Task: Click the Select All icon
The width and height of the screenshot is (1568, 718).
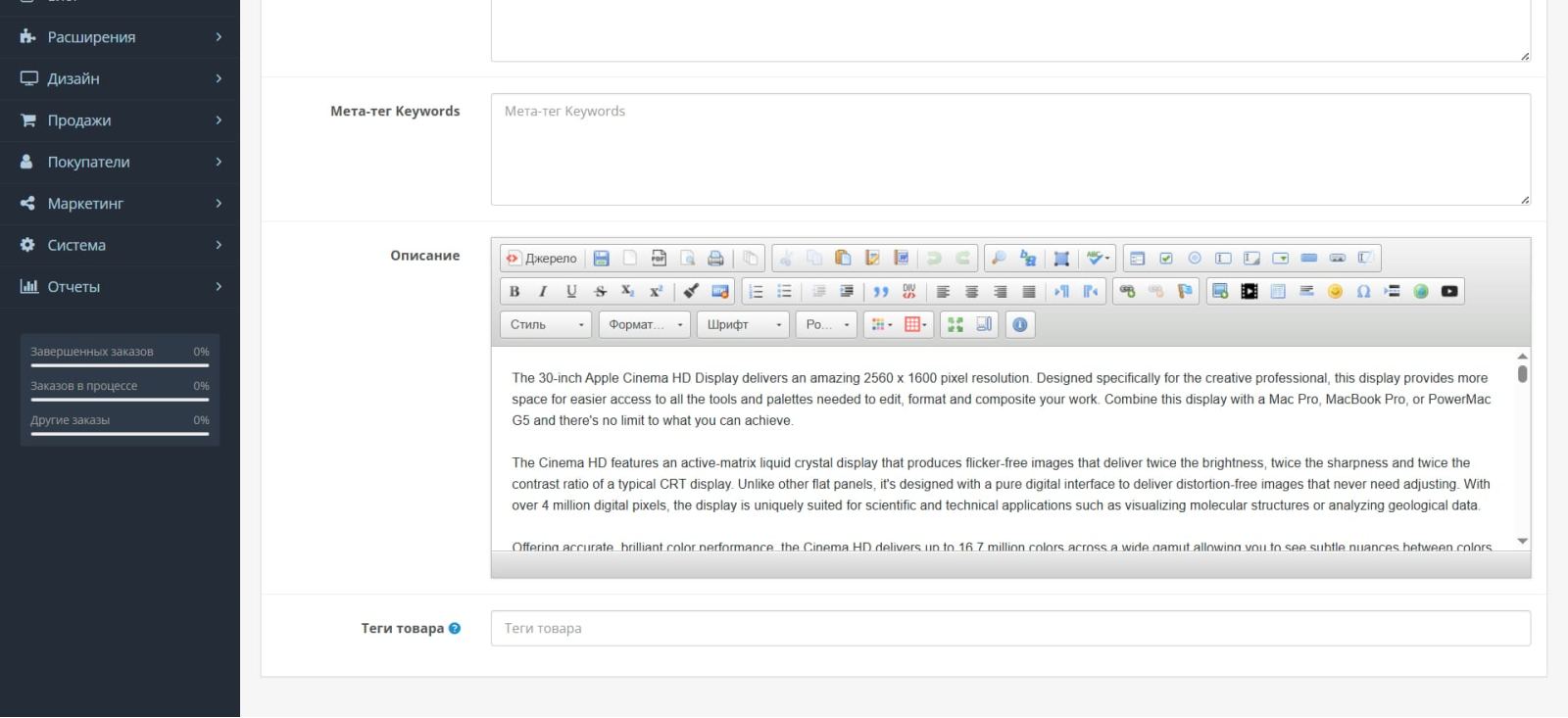Action: pos(1061,259)
